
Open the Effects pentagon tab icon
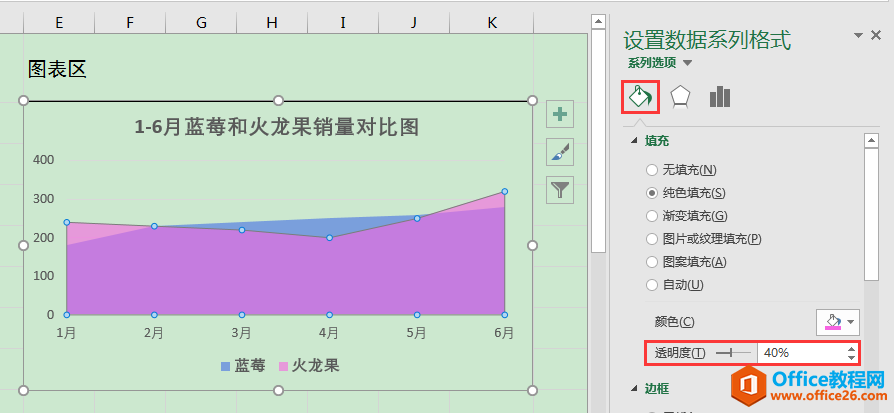pos(680,96)
